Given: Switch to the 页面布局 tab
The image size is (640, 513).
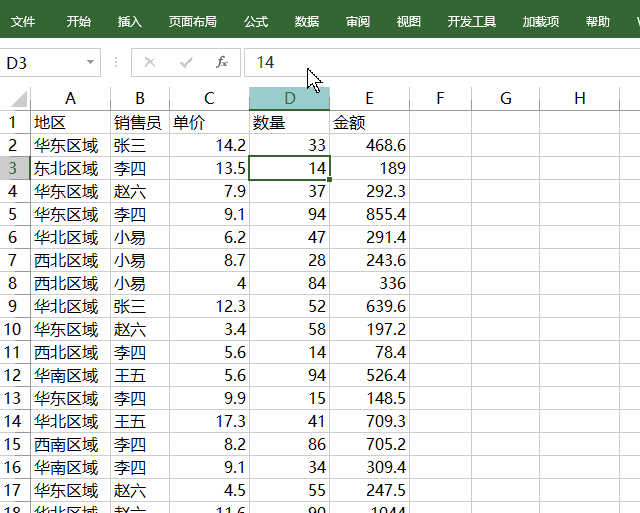Looking at the screenshot, I should [193, 21].
